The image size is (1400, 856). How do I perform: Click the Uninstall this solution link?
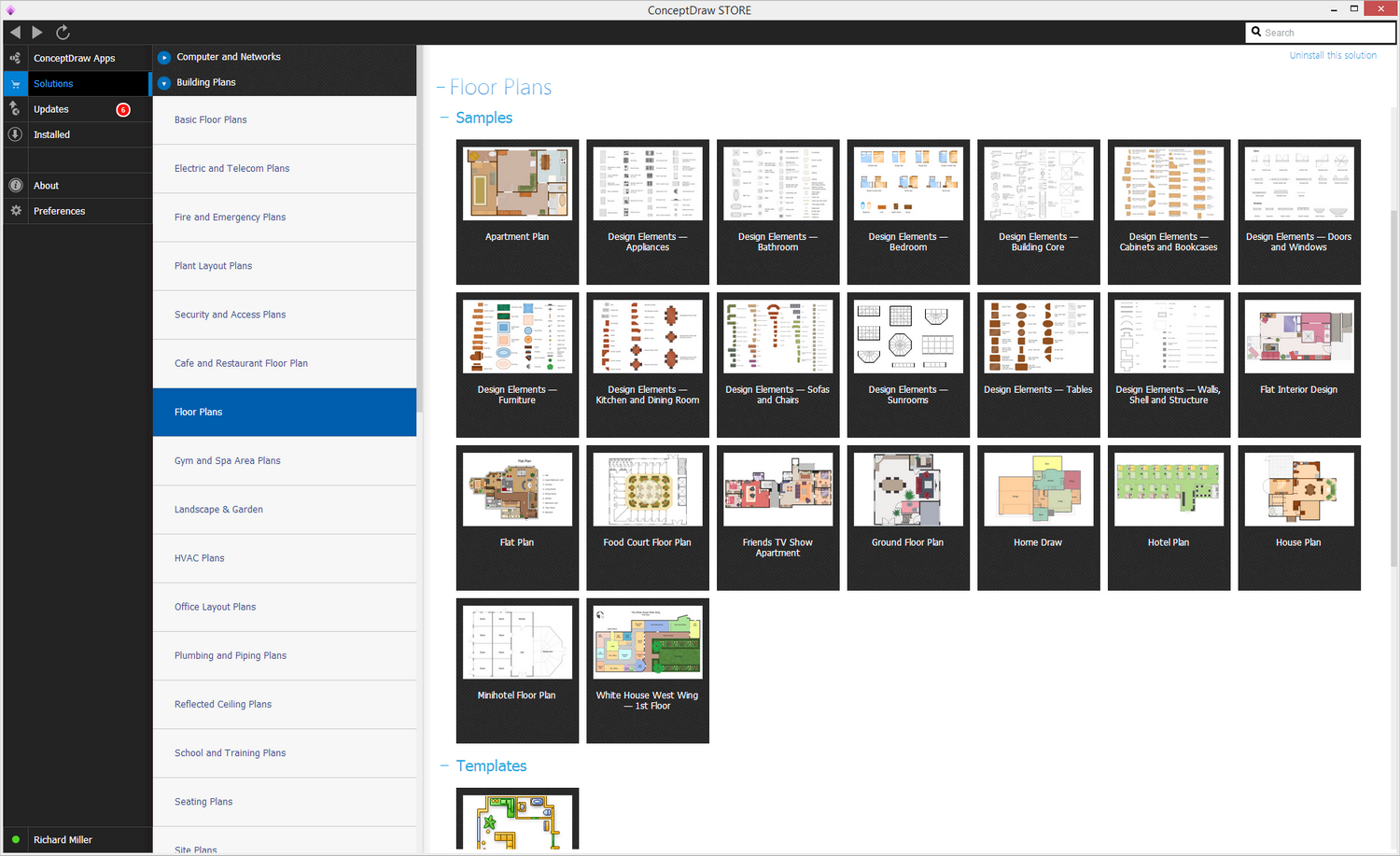click(x=1333, y=56)
